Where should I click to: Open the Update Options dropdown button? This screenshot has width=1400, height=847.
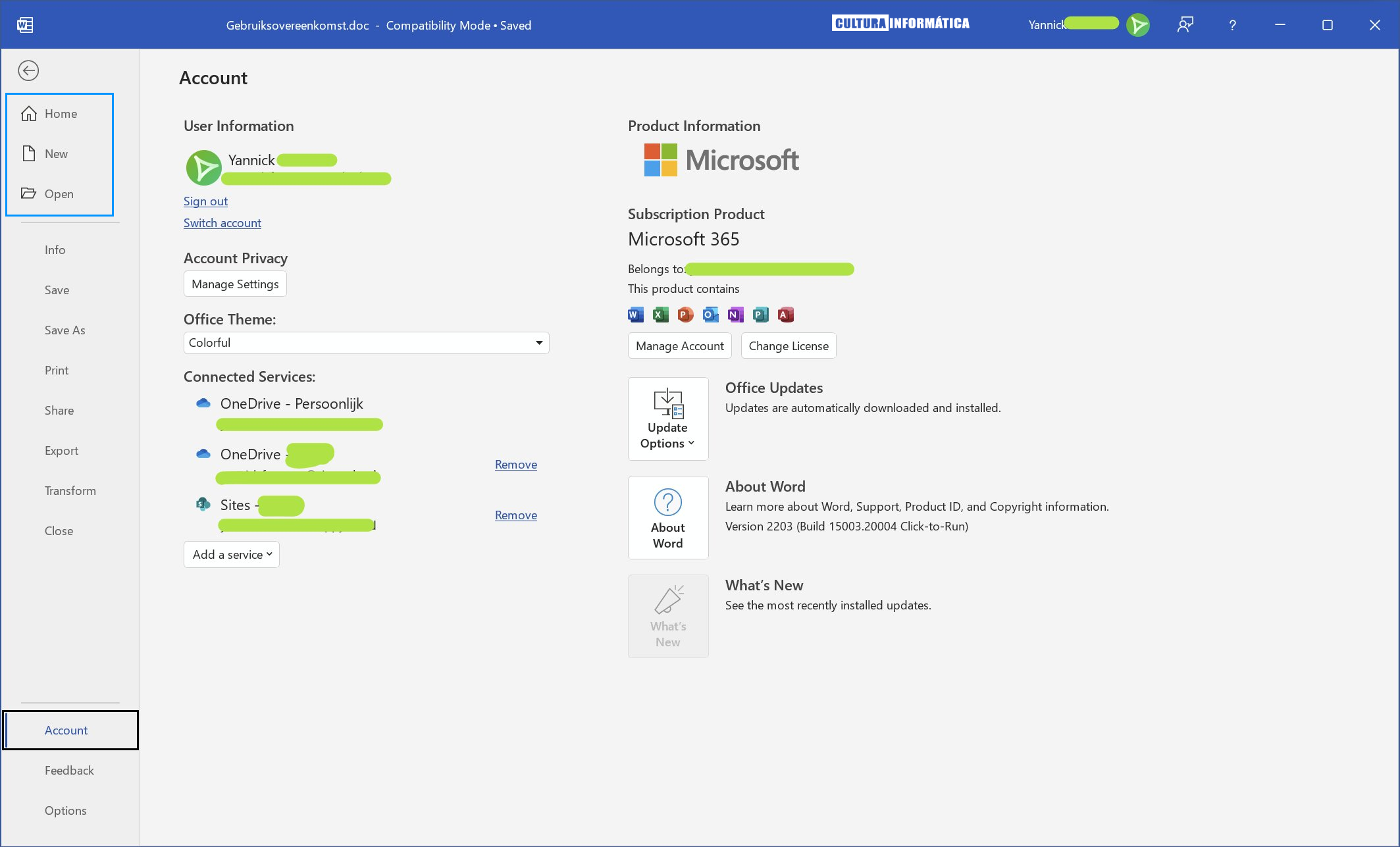point(668,419)
